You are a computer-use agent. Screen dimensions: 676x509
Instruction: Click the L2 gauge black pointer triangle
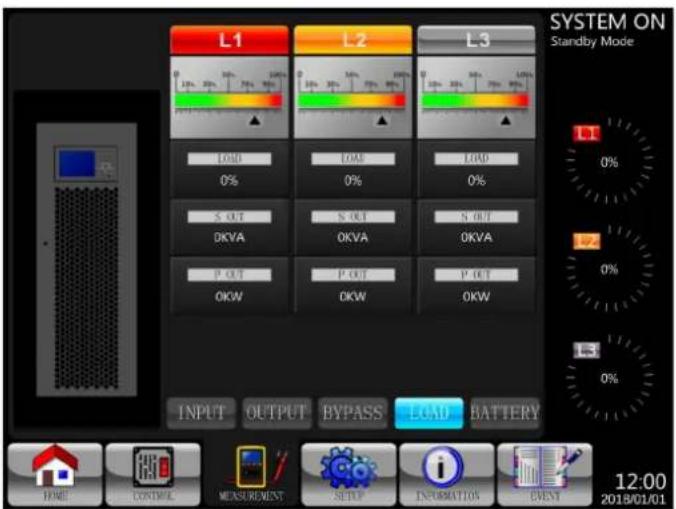[x=382, y=121]
